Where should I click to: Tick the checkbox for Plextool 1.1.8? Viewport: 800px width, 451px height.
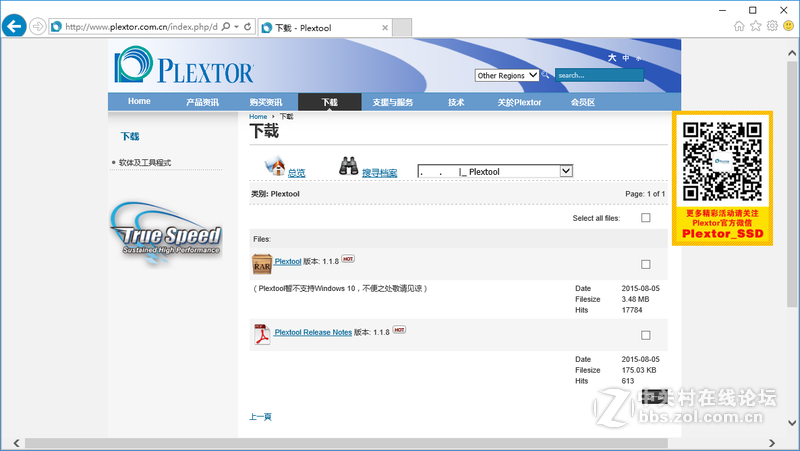646,264
